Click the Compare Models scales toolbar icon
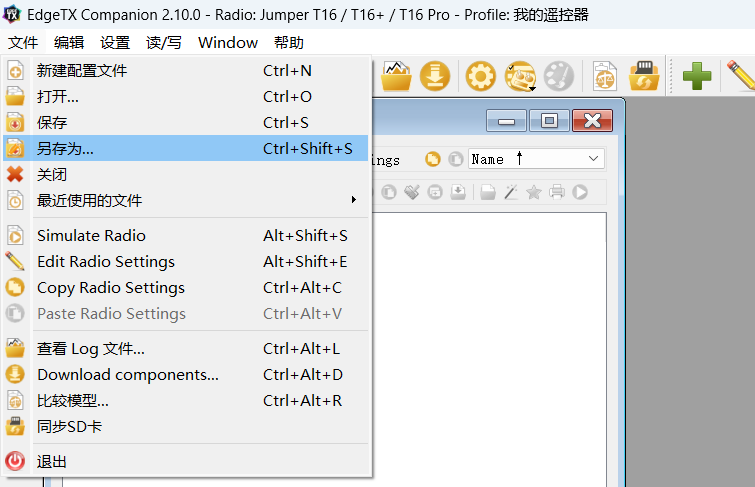This screenshot has height=487, width=755. point(605,76)
